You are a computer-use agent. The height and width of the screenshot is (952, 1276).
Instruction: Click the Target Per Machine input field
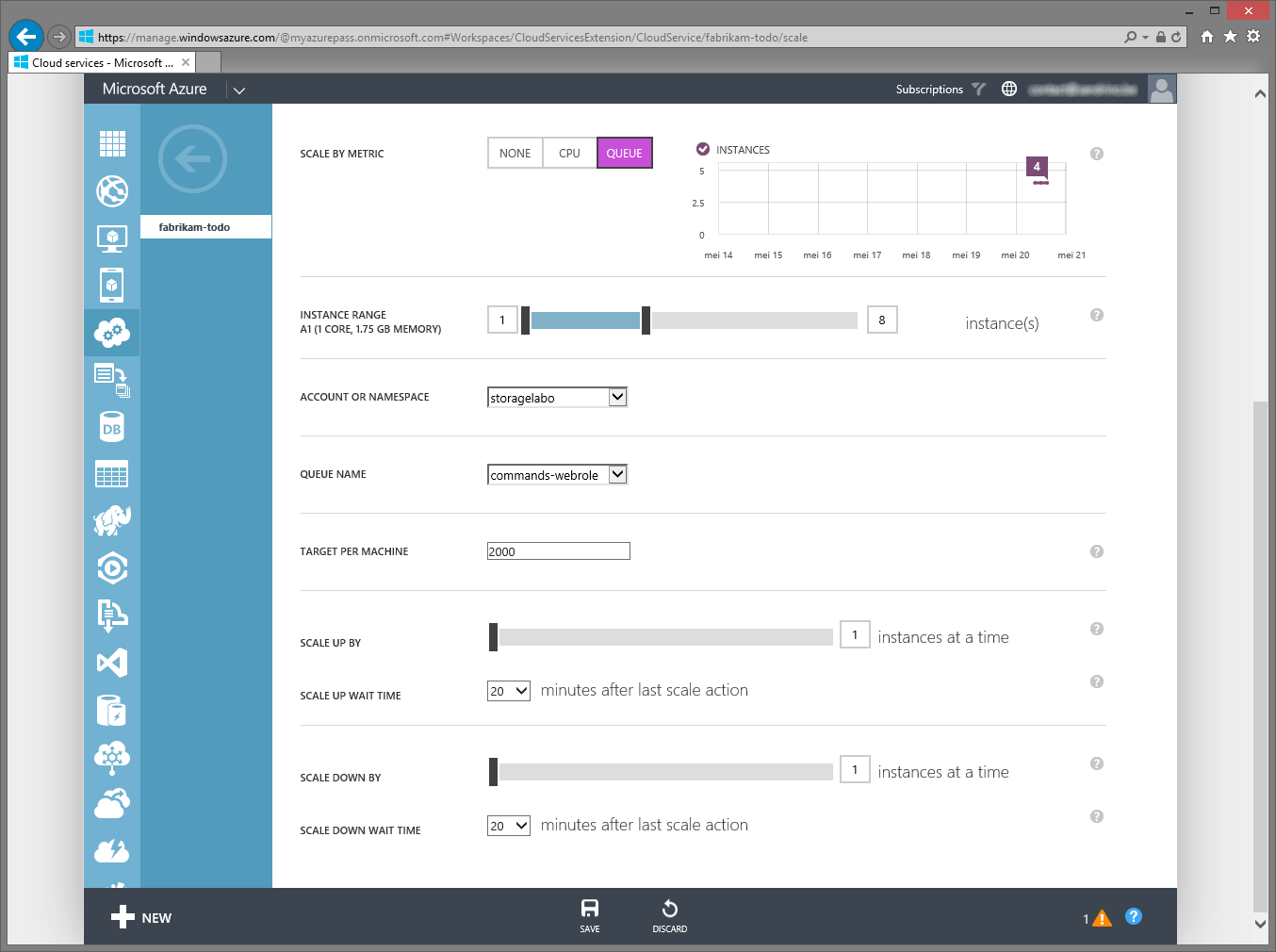(559, 551)
